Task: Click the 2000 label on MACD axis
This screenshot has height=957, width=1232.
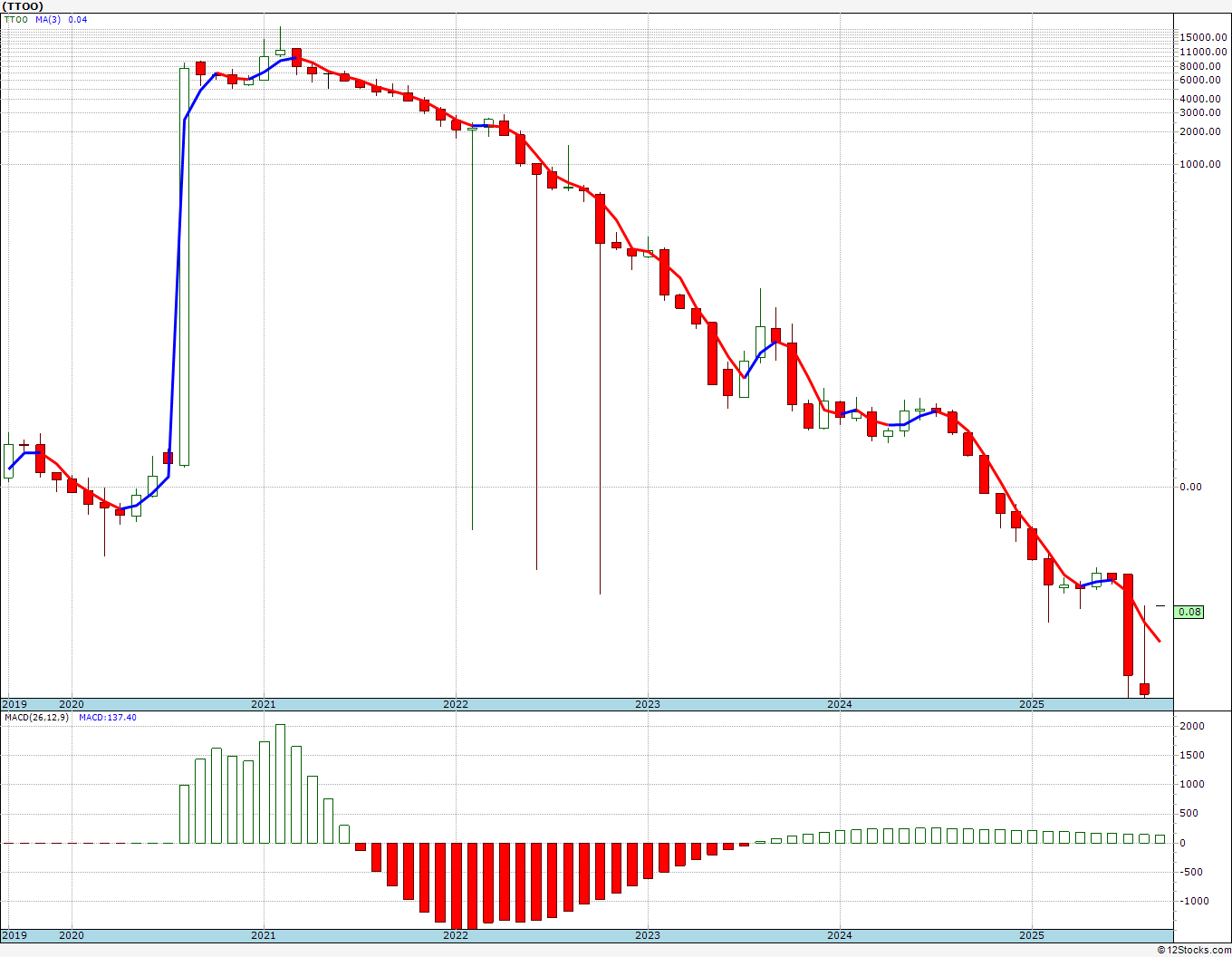Action: point(1192,726)
